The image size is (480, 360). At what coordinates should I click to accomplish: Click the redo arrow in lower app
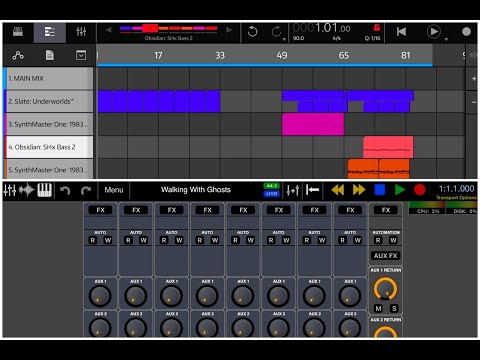click(86, 190)
